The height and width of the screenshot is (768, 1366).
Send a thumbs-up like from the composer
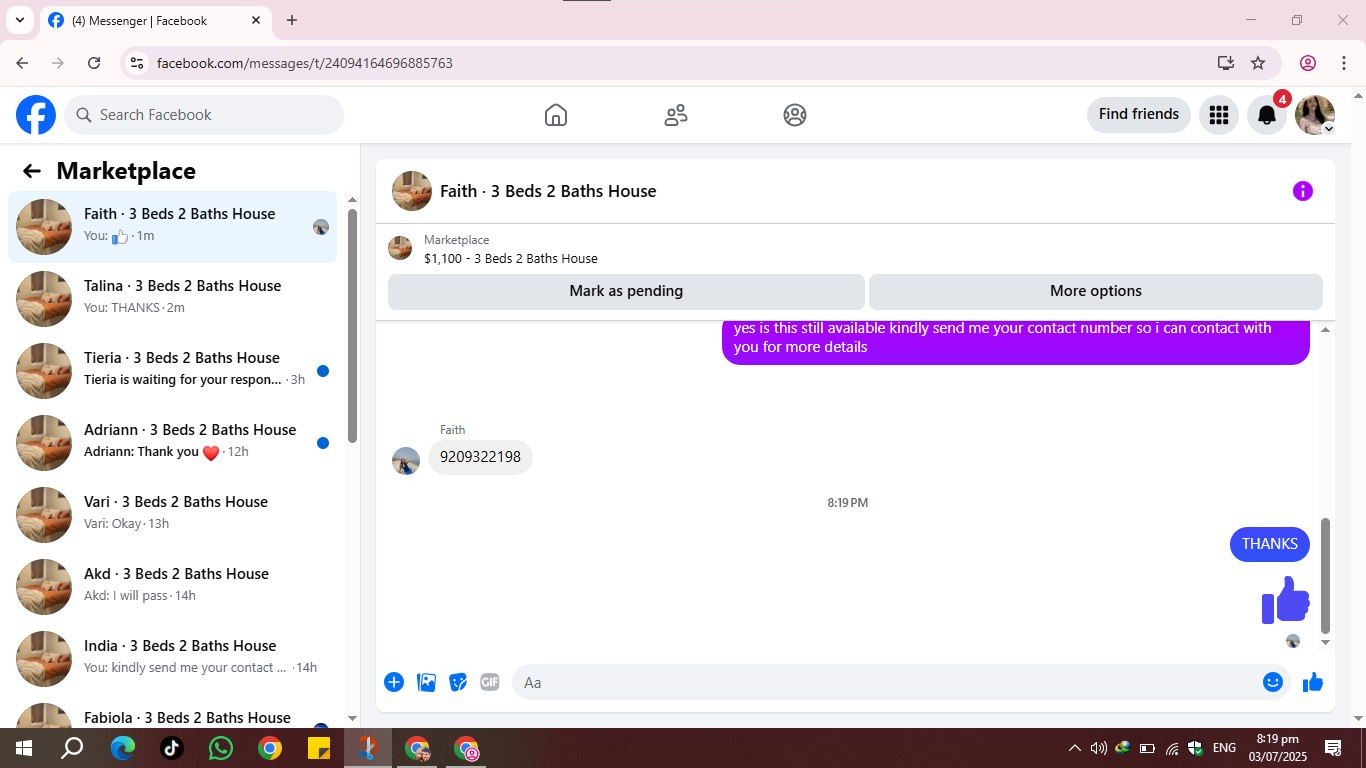click(1313, 682)
